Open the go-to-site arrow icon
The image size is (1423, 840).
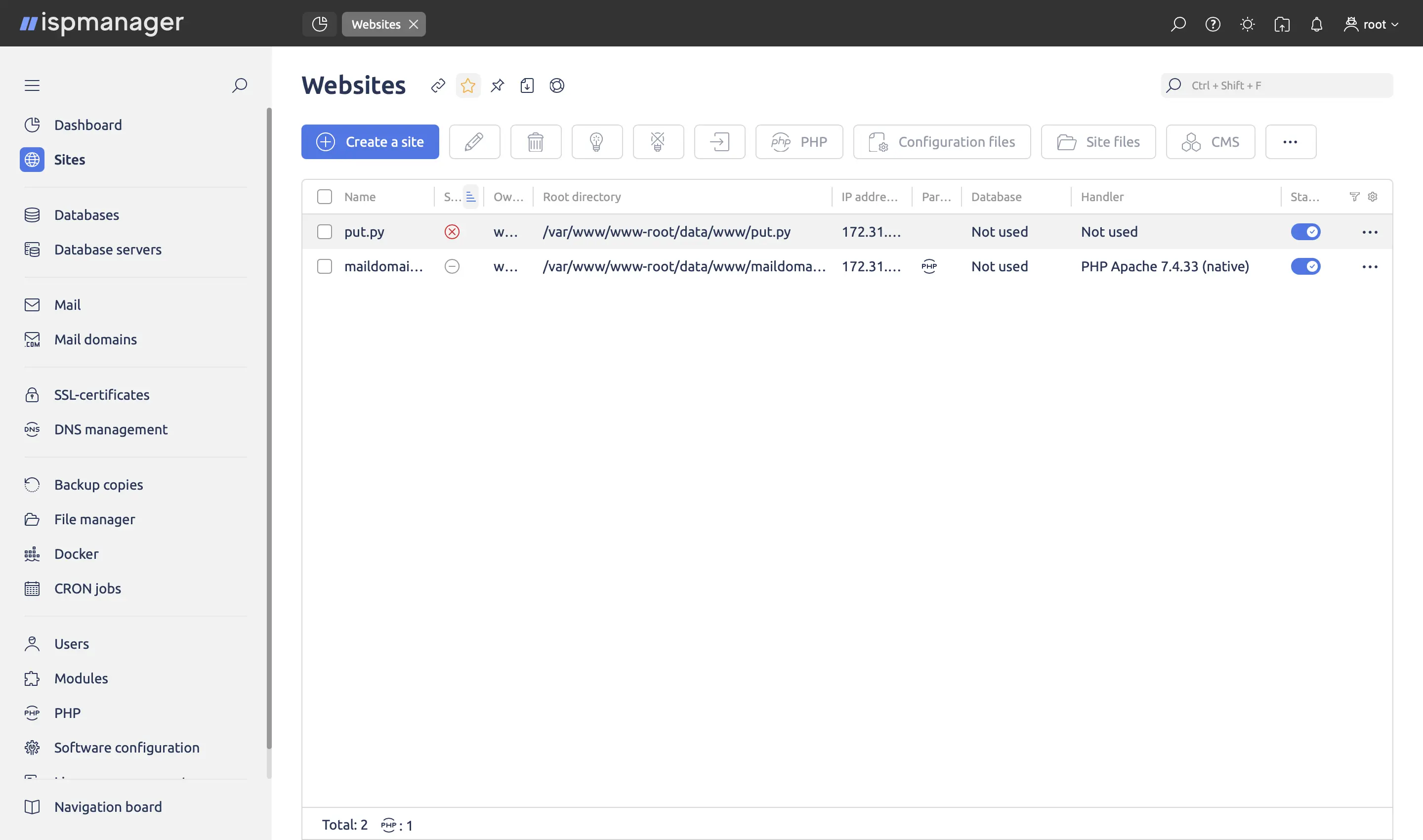coord(719,141)
